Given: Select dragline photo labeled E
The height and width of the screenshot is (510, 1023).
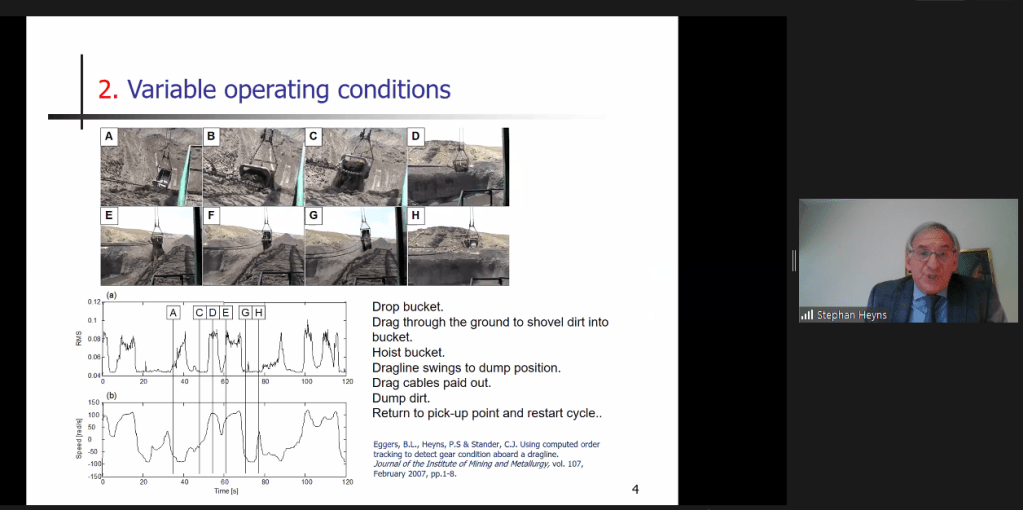Looking at the screenshot, I should point(151,246).
